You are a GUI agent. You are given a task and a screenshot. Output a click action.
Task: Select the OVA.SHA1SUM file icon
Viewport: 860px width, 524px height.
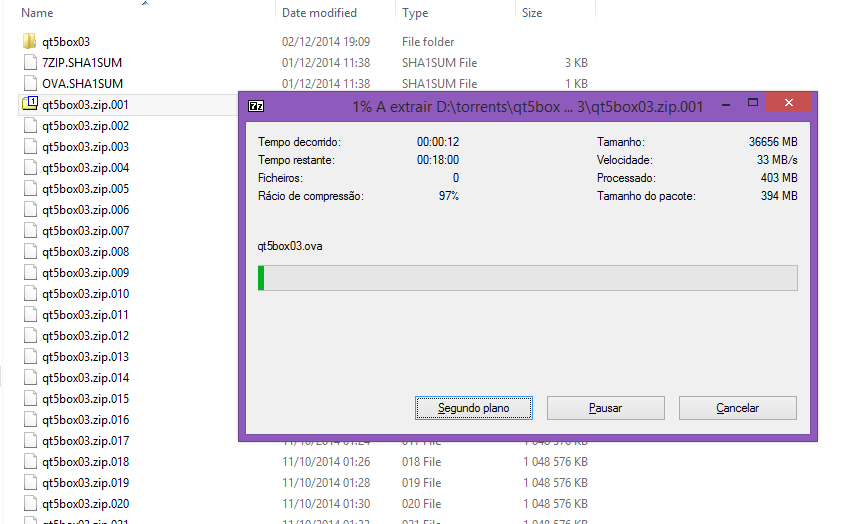[30, 83]
